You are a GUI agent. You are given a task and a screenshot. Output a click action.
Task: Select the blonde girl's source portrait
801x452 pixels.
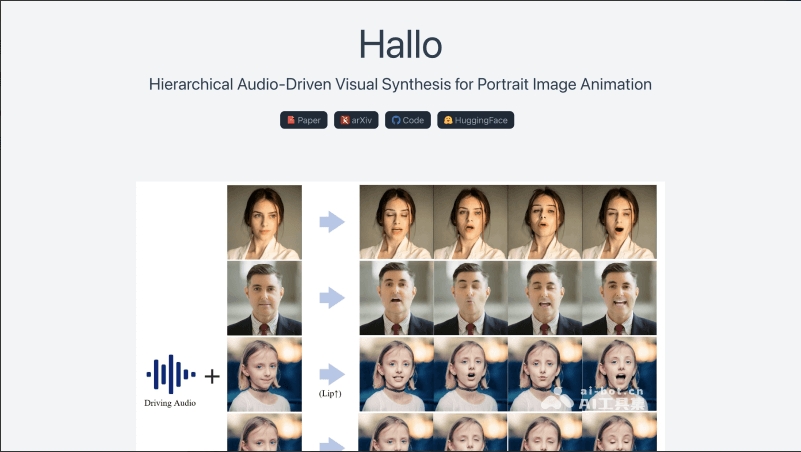coord(264,374)
